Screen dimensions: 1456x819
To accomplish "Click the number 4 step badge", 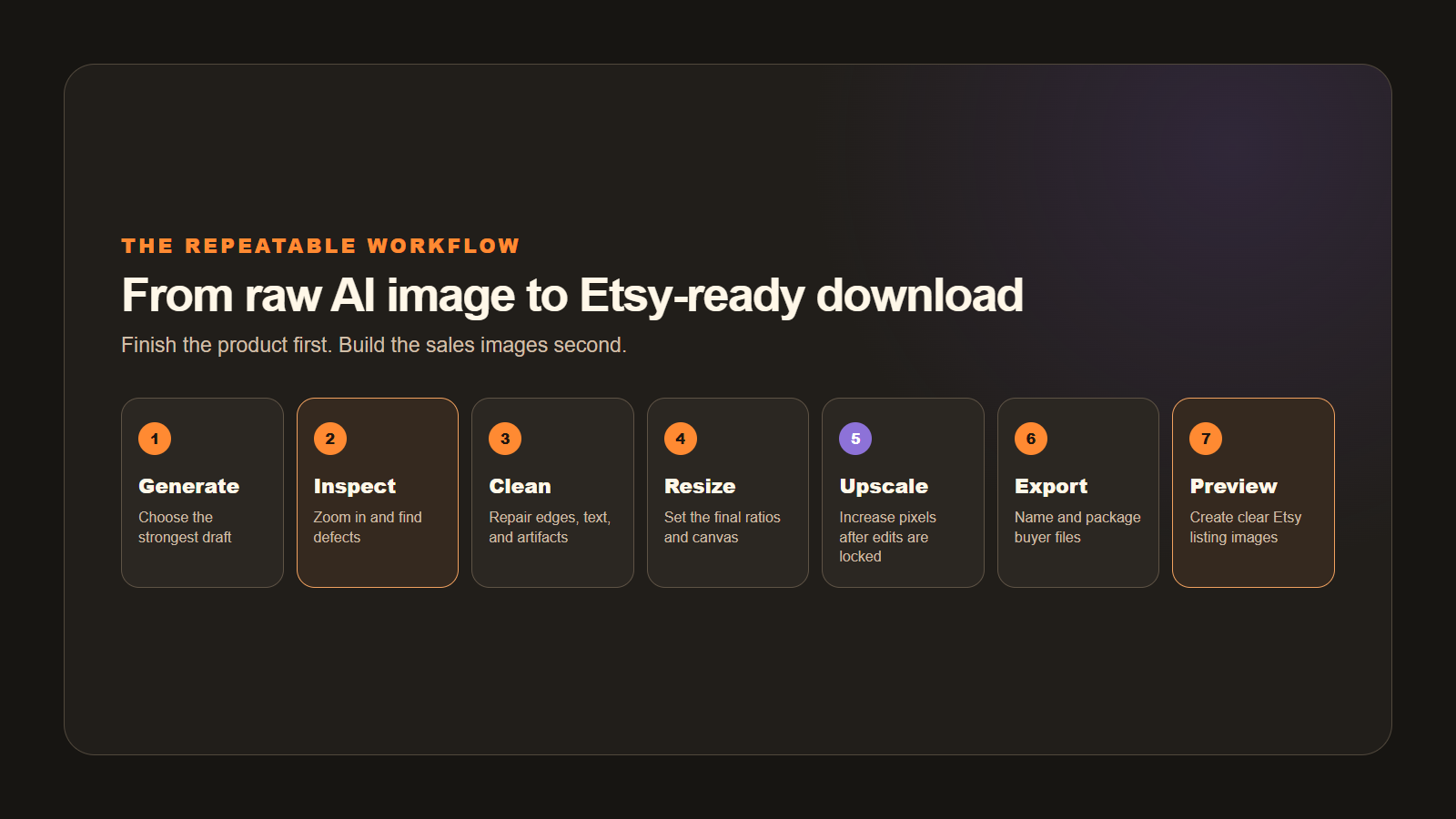I will (681, 439).
